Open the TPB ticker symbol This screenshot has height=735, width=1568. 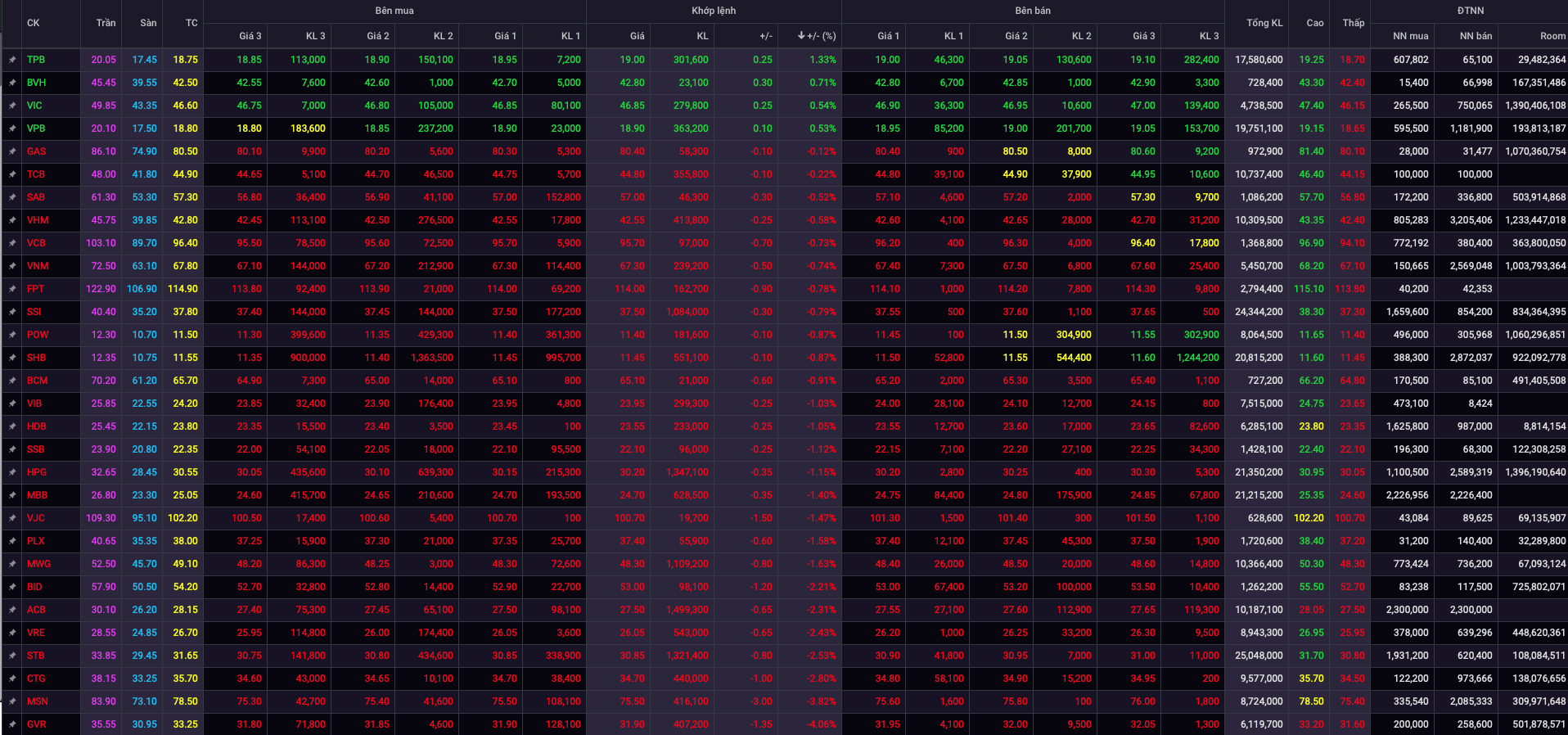pos(36,60)
